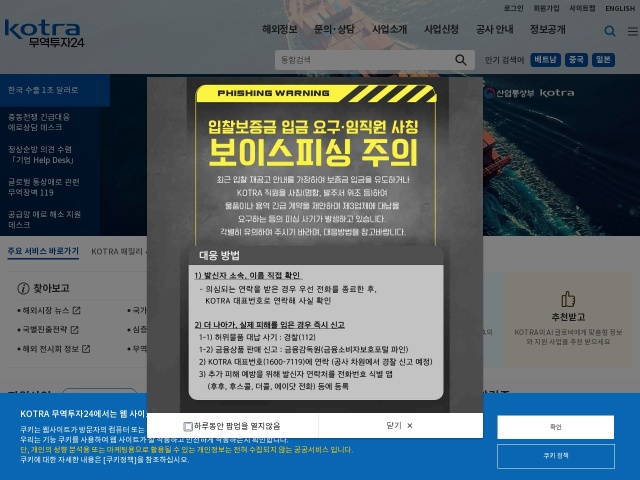
Task: Click the KOTRA 무역투자24 logo
Action: point(44,33)
